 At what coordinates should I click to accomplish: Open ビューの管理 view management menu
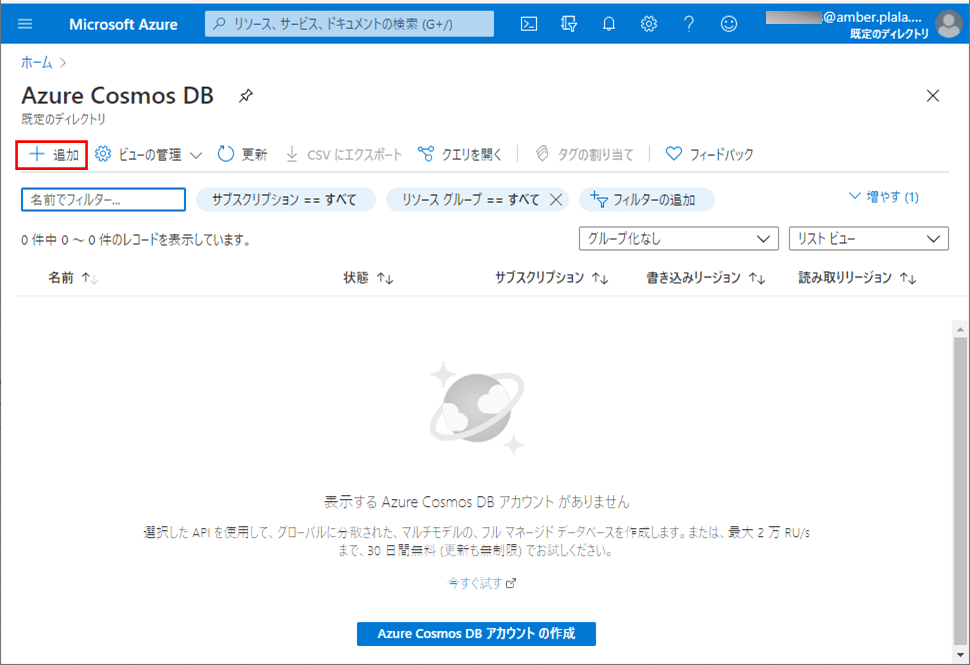pos(148,155)
